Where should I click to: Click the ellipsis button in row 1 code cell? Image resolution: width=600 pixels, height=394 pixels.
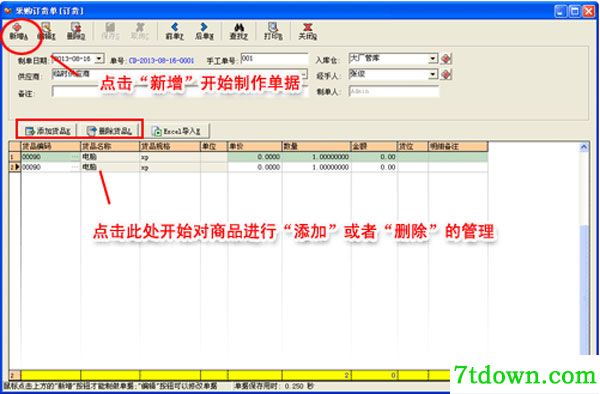76,157
